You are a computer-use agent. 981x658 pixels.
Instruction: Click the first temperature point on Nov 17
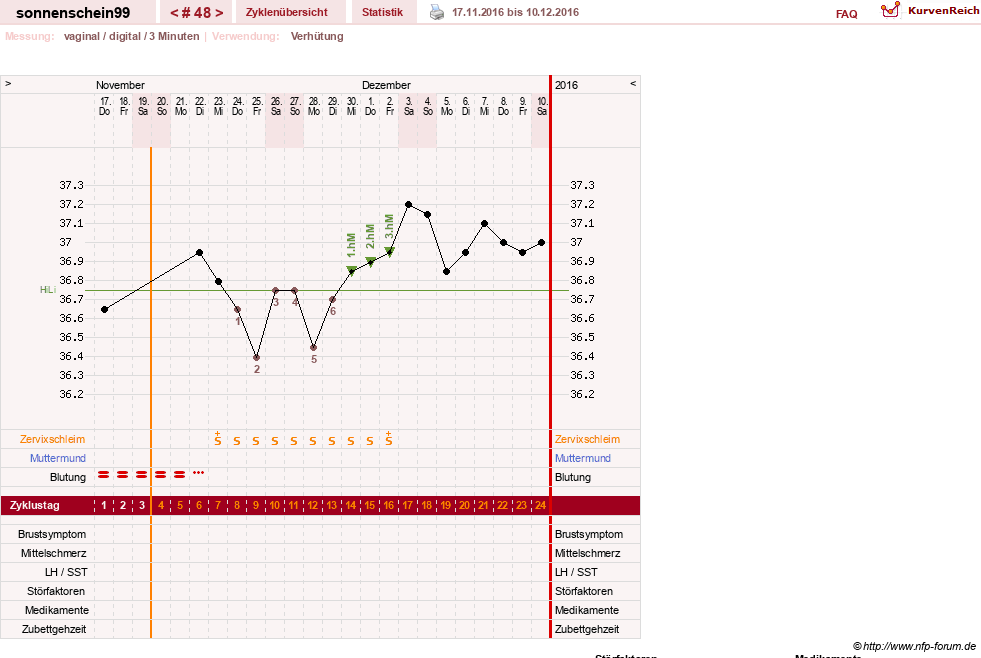pos(104,310)
